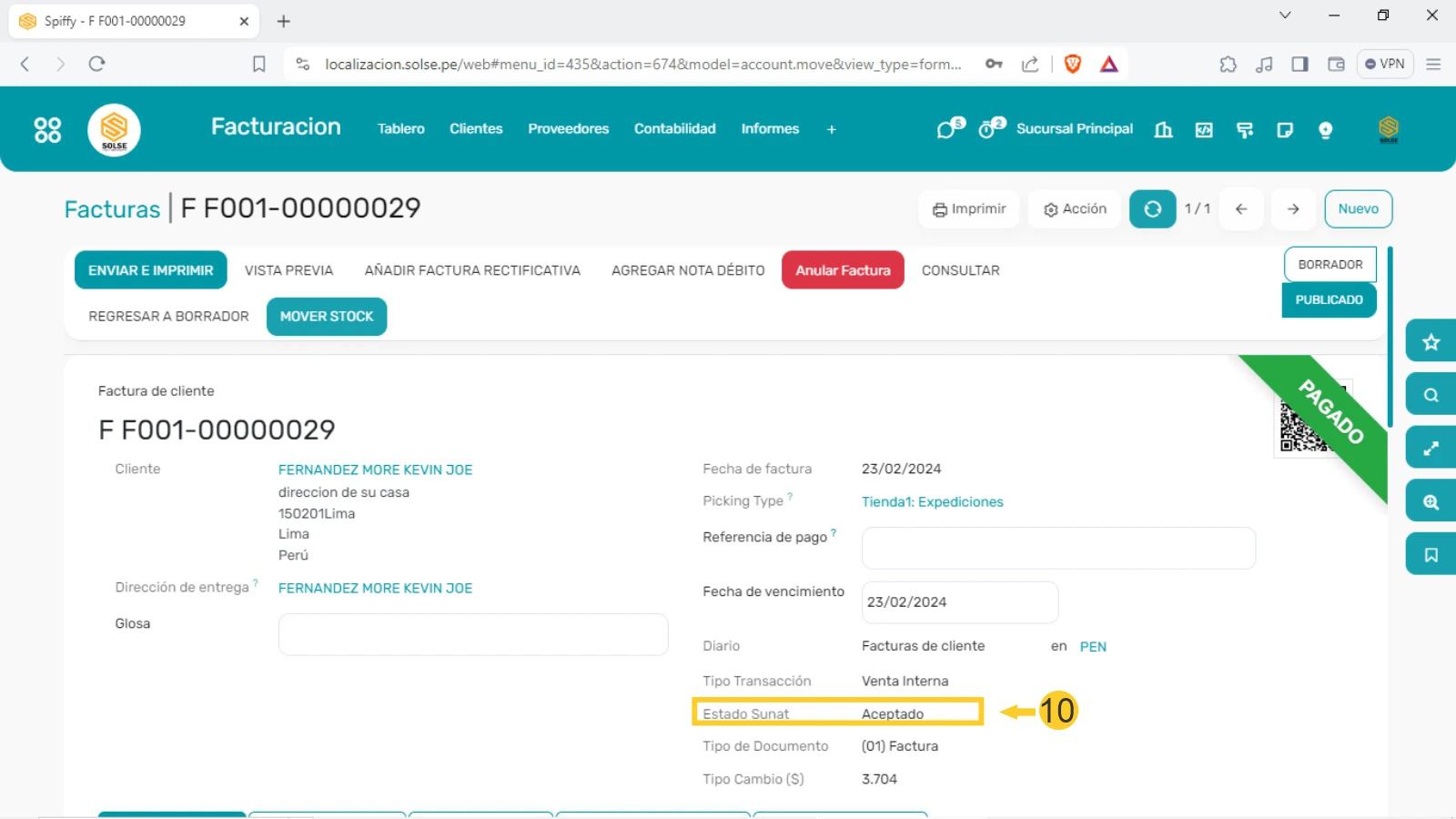
Task: Click the Brave Shields icon in address bar
Action: pos(1073,64)
